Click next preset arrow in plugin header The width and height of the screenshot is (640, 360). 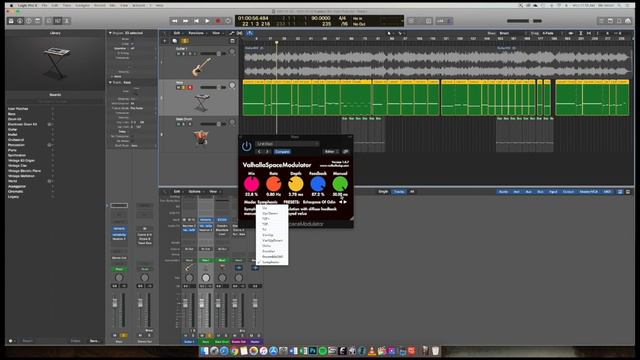pyautogui.click(x=267, y=151)
